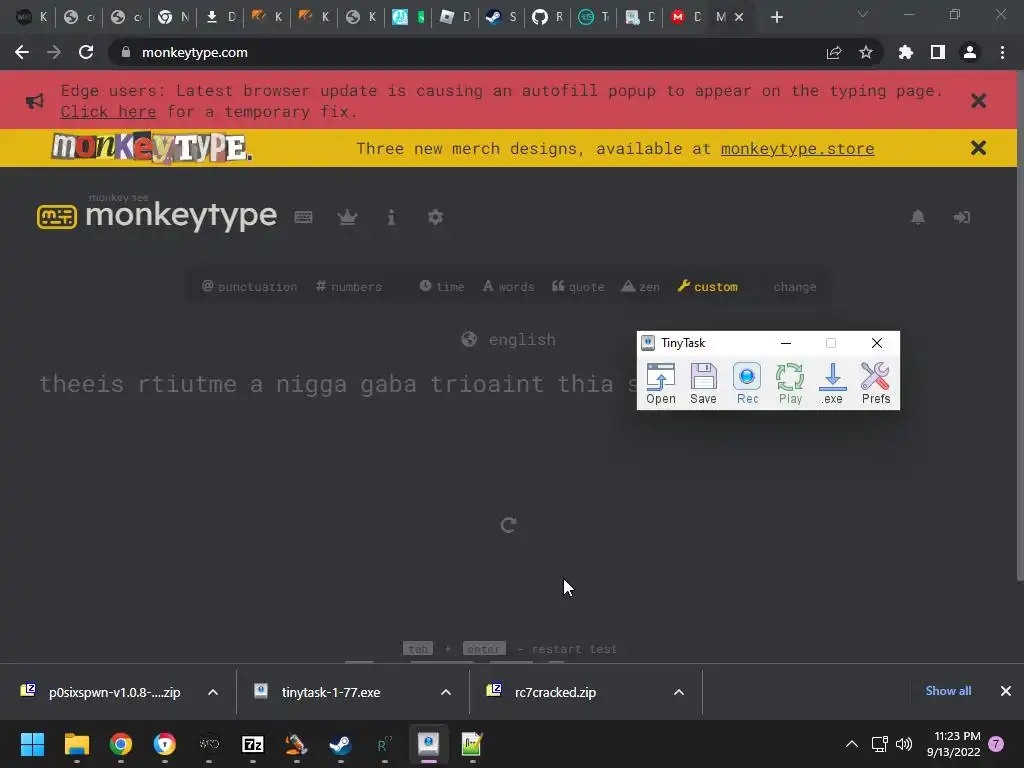The width and height of the screenshot is (1024, 768).
Task: Compile macro to .exe in TinyTask
Action: point(832,383)
